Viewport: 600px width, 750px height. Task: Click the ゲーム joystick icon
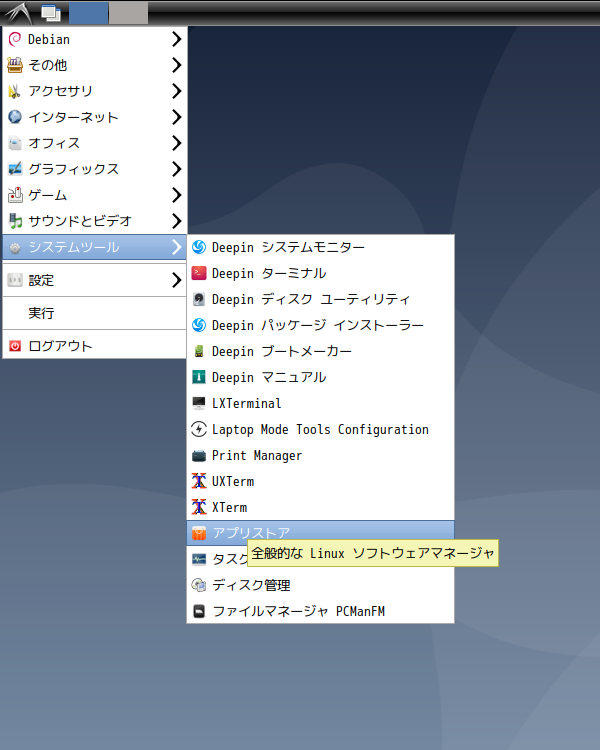(15, 195)
